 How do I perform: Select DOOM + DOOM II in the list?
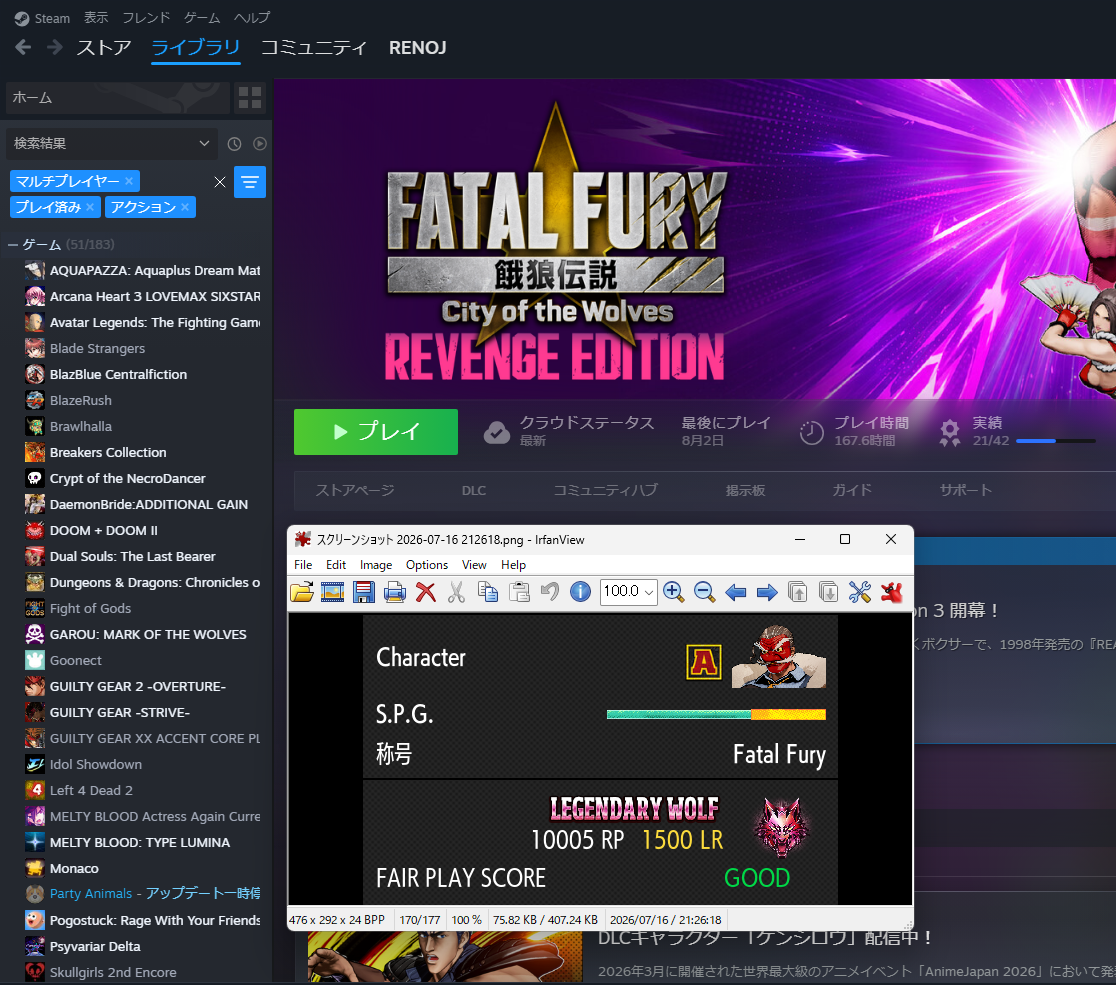click(x=104, y=530)
